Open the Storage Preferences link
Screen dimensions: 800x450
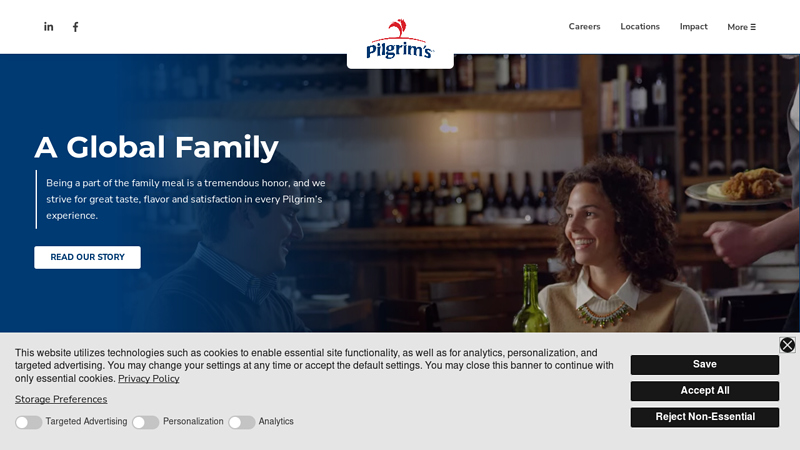(61, 399)
